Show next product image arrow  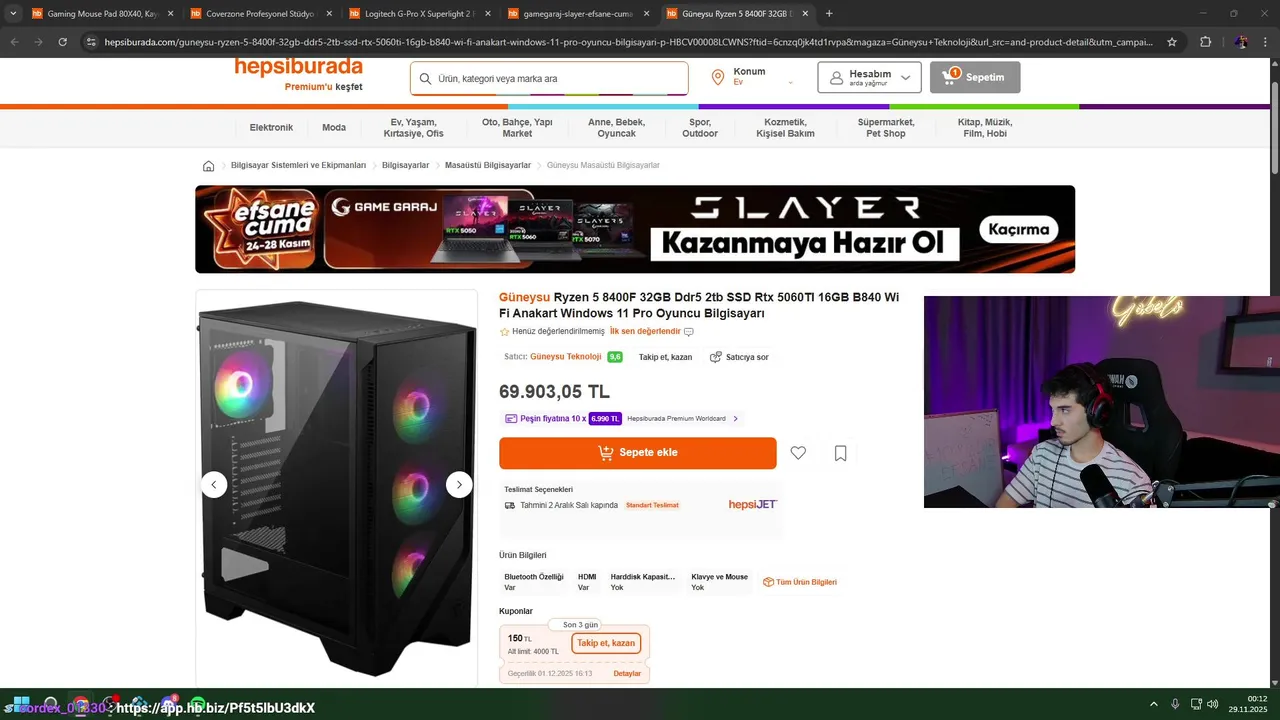click(x=459, y=485)
